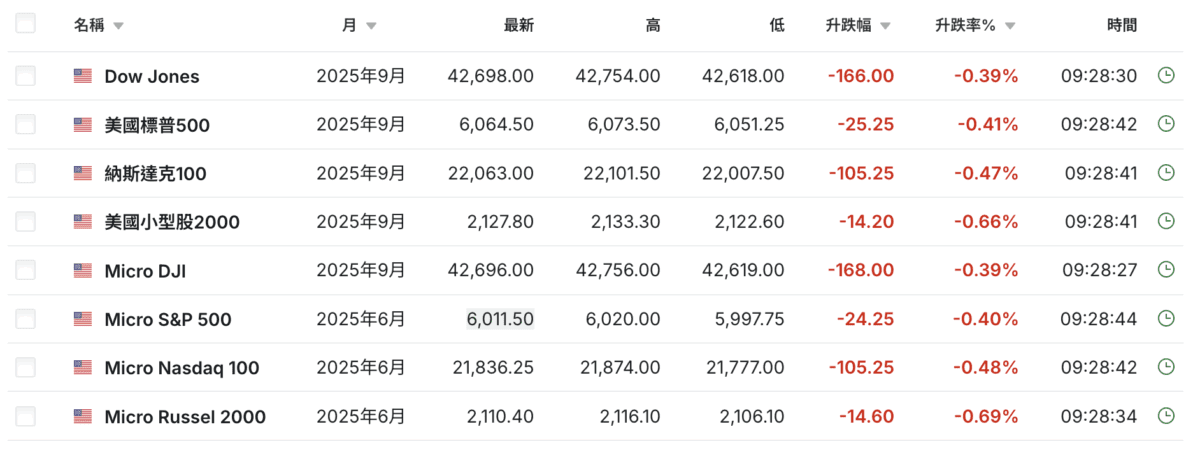The width and height of the screenshot is (1200, 457).
Task: Check the box for Dow Jones row
Action: (26, 76)
